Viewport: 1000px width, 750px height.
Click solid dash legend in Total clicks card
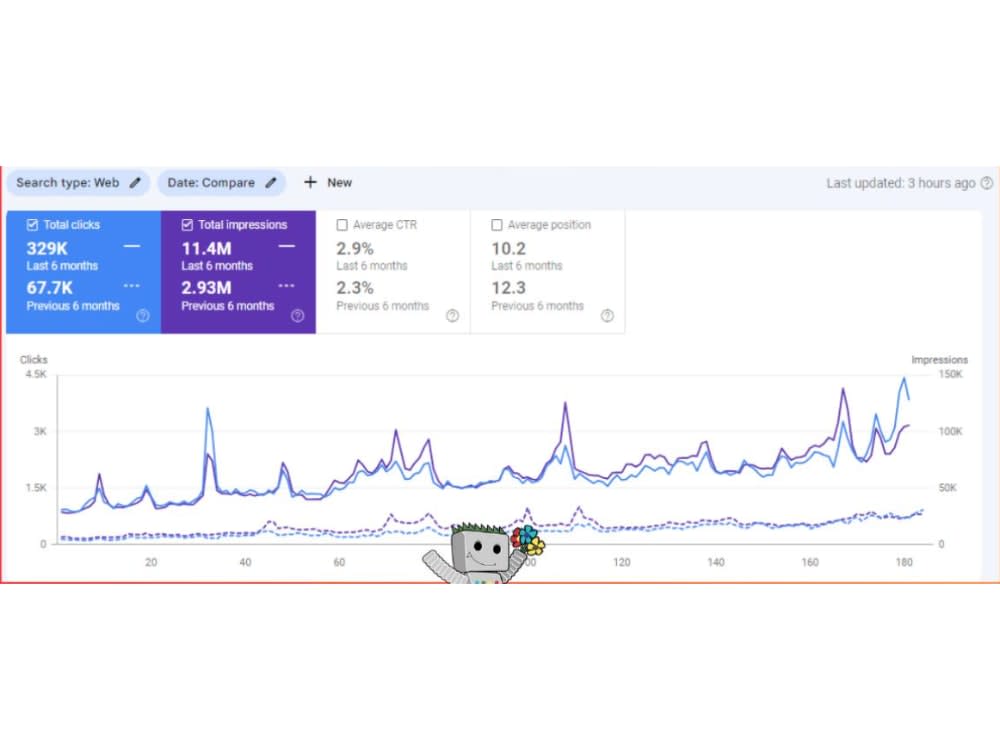(x=132, y=246)
